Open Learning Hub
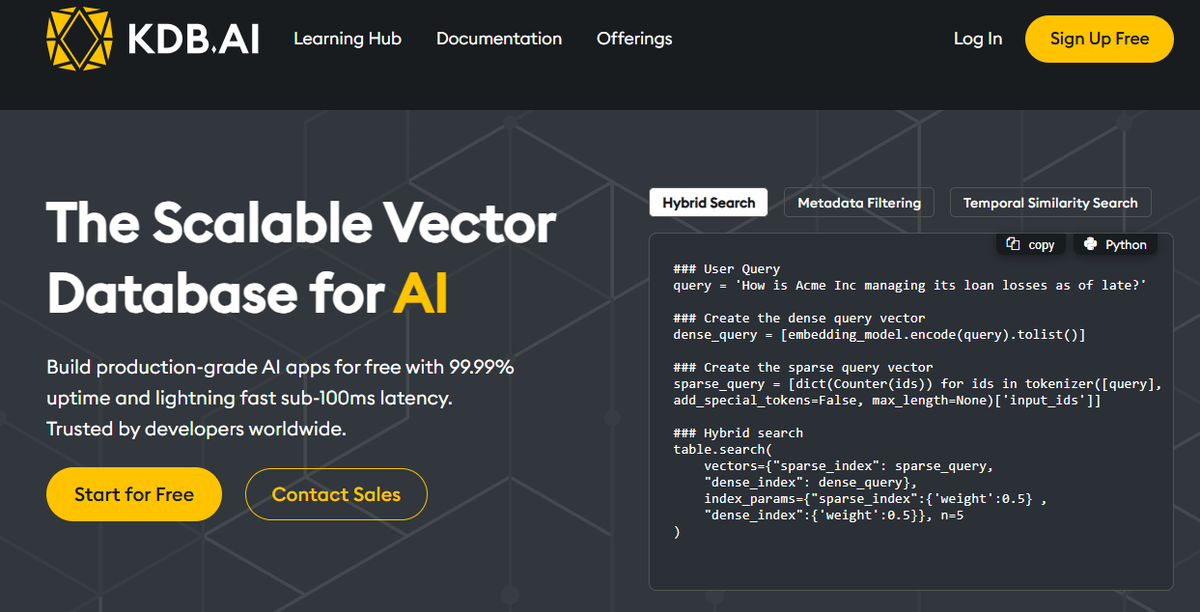Screen dimensions: 1200x612 click(x=347, y=39)
